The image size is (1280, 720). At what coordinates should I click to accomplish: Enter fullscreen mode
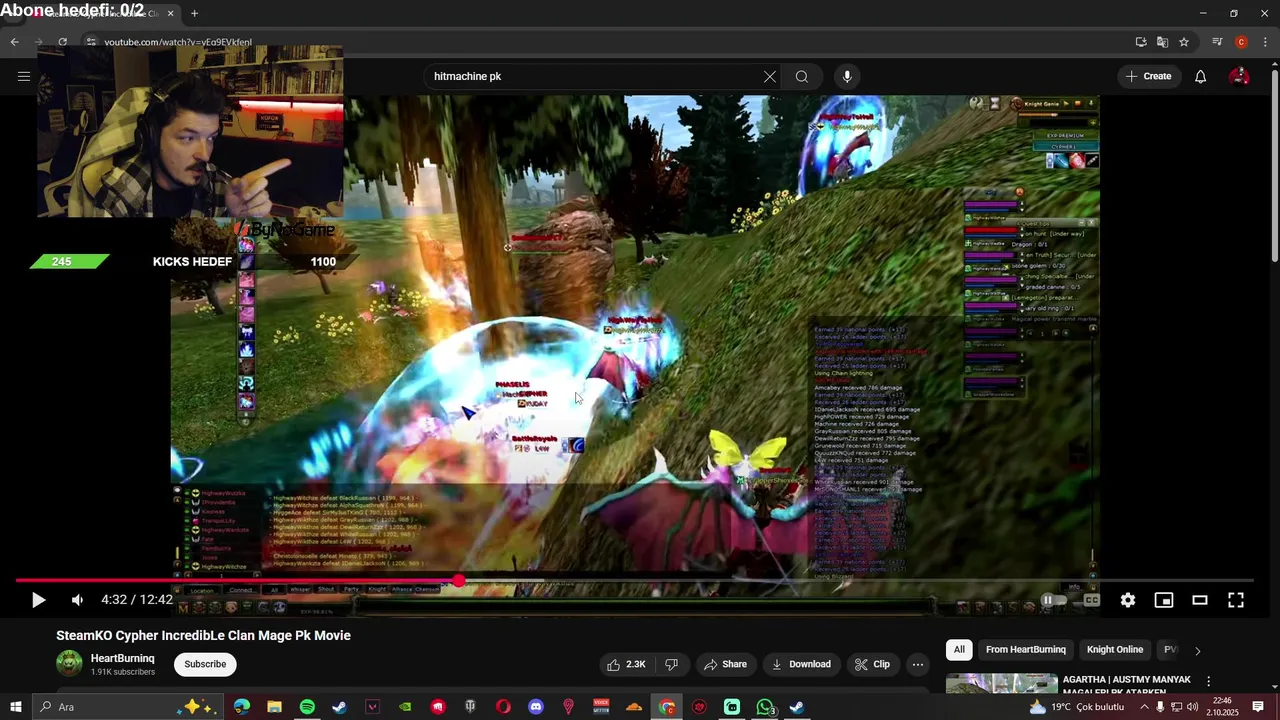[x=1236, y=600]
